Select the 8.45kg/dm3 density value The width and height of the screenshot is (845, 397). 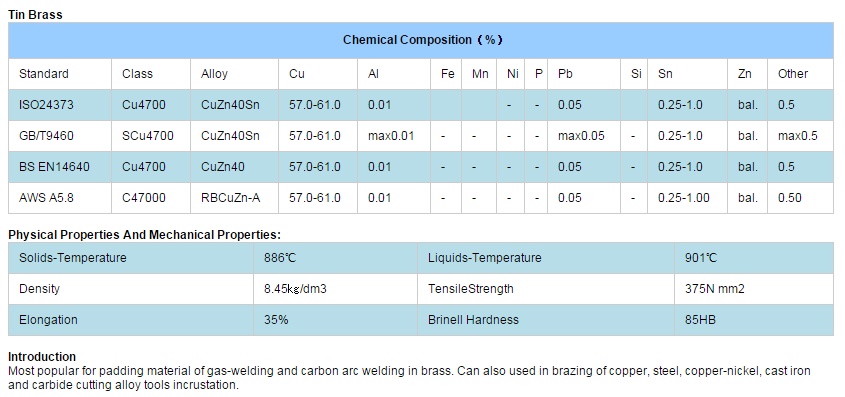[x=295, y=289]
